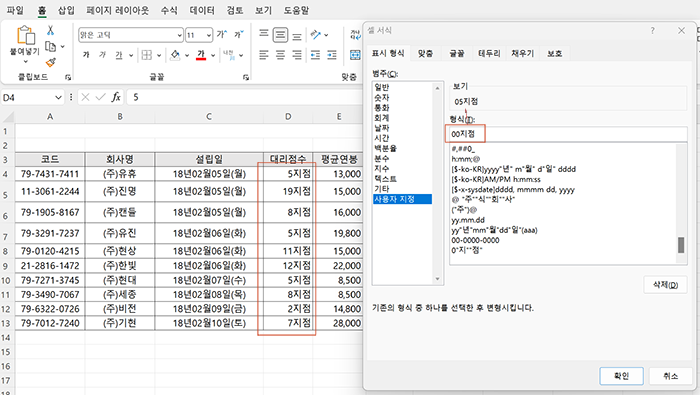Increase indent in alignment group
Screen dimensions: 700x395
332,55
